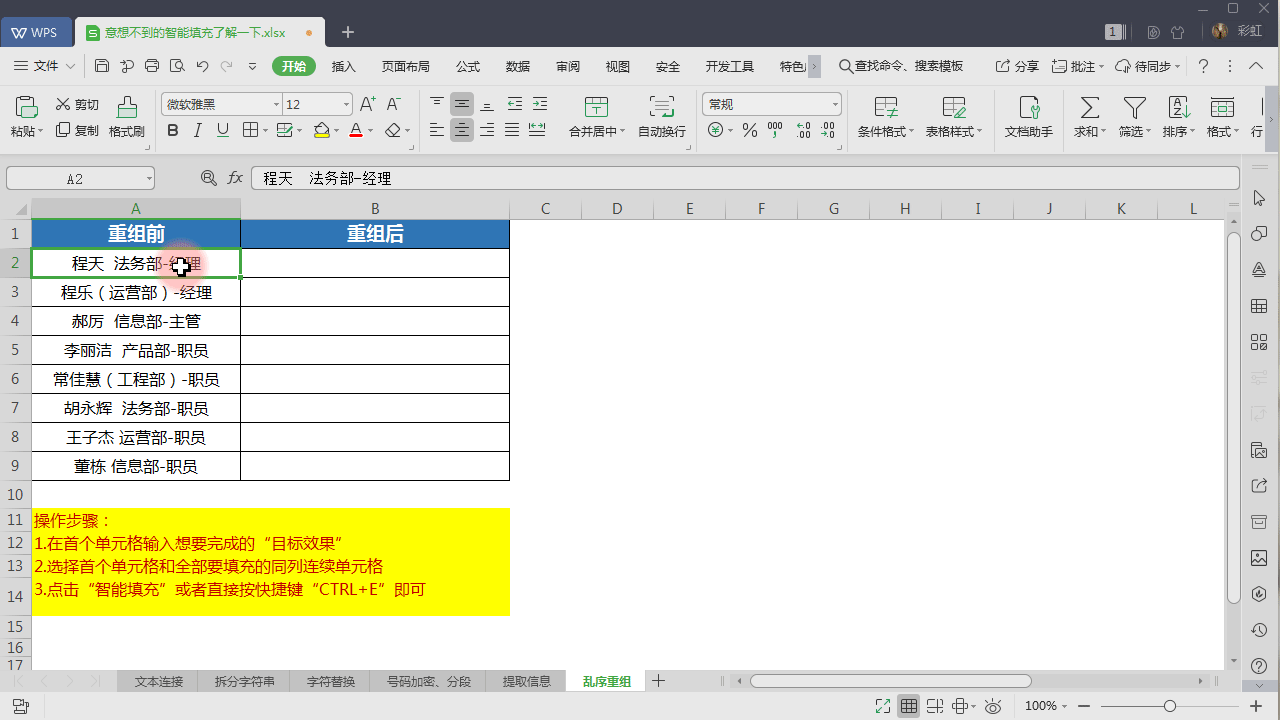The width and height of the screenshot is (1280, 720).
Task: Toggle bold formatting
Action: pyautogui.click(x=172, y=131)
